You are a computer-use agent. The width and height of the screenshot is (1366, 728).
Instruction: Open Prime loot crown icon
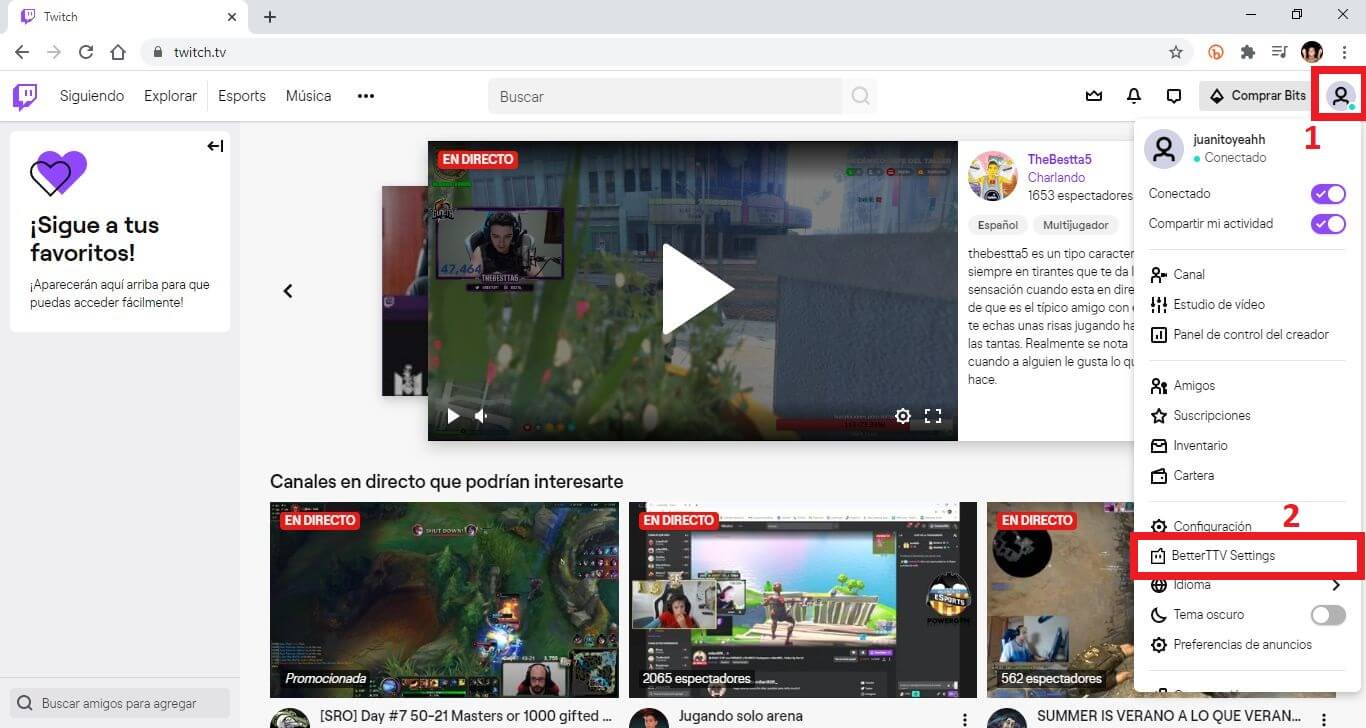click(x=1094, y=96)
